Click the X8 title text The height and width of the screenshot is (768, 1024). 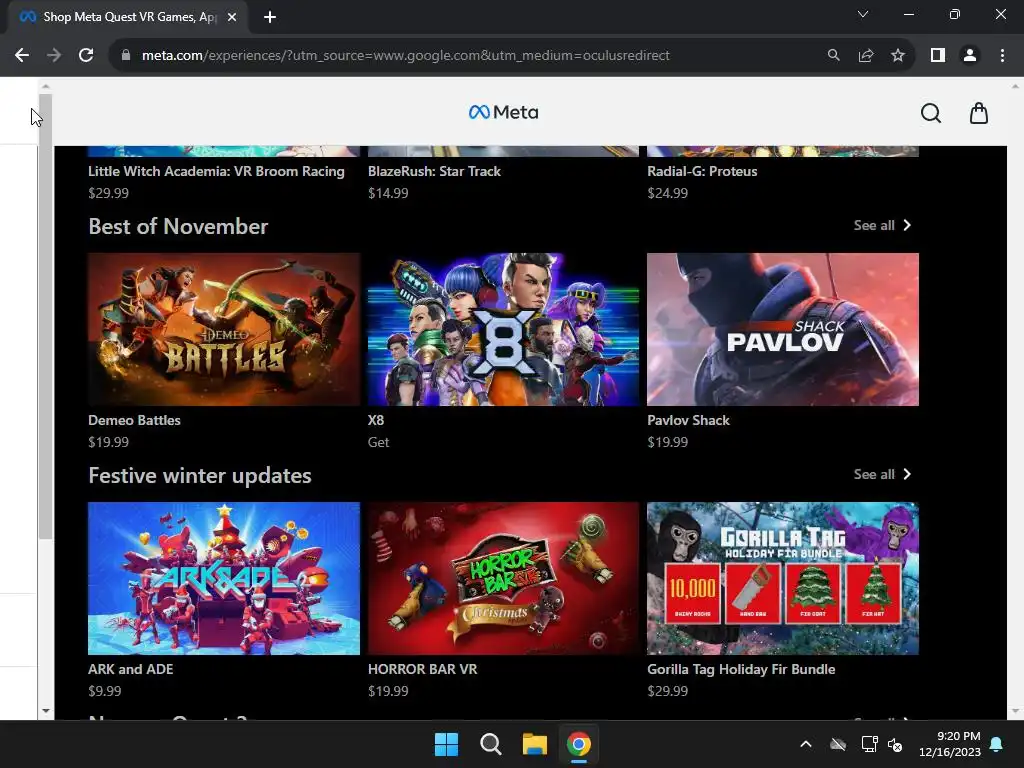tap(376, 421)
